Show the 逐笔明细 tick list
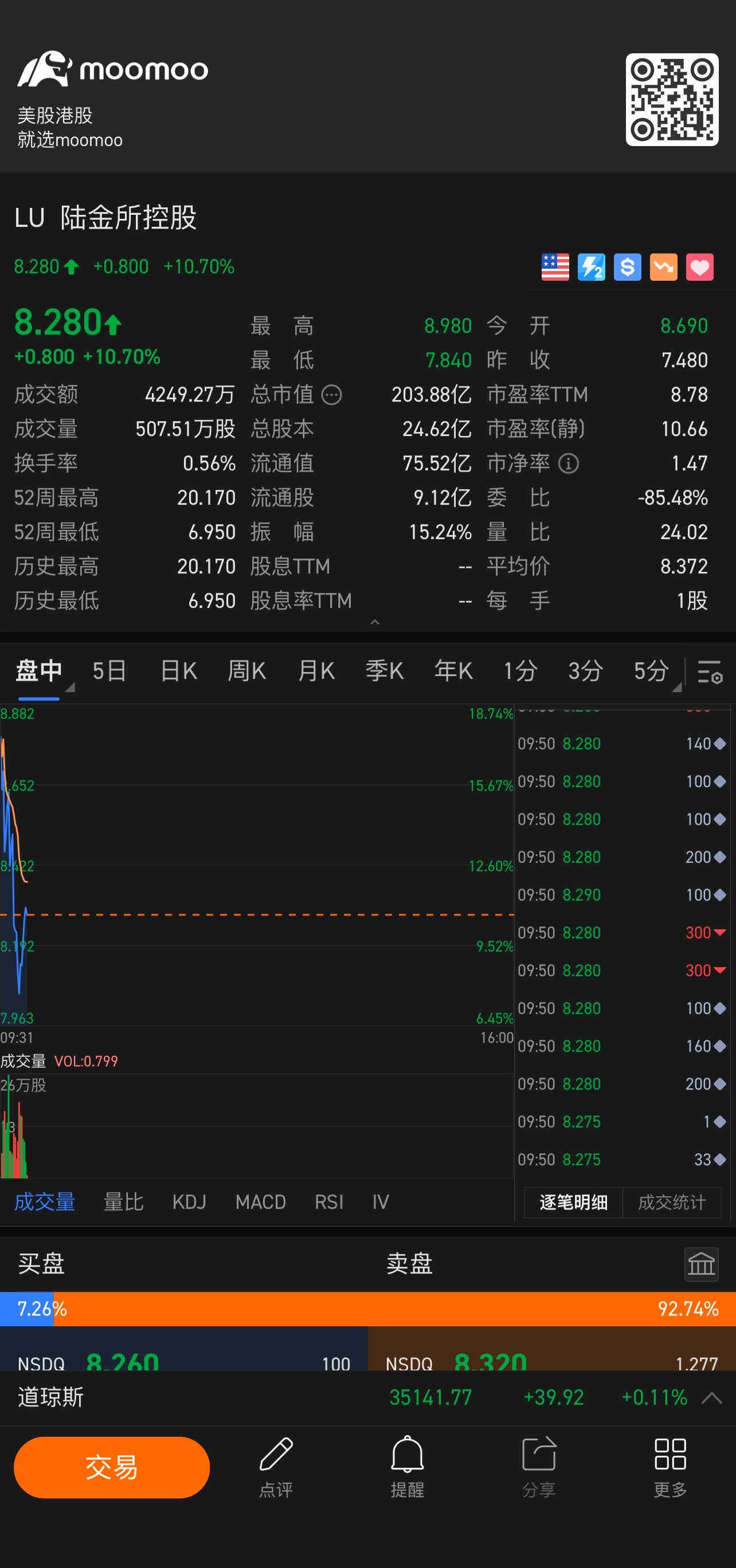The image size is (736, 1568). tap(573, 1202)
